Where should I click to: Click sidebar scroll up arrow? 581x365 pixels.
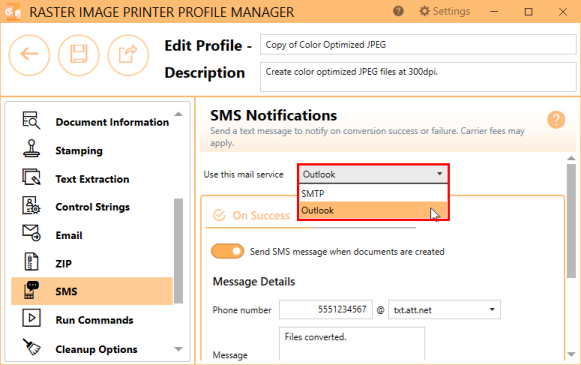click(178, 114)
